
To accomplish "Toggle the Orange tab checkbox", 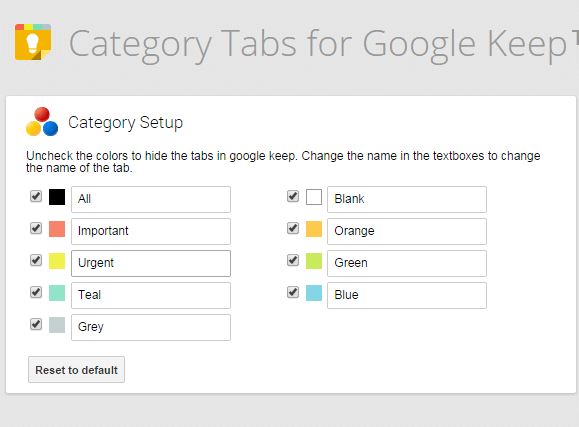I will pos(293,228).
